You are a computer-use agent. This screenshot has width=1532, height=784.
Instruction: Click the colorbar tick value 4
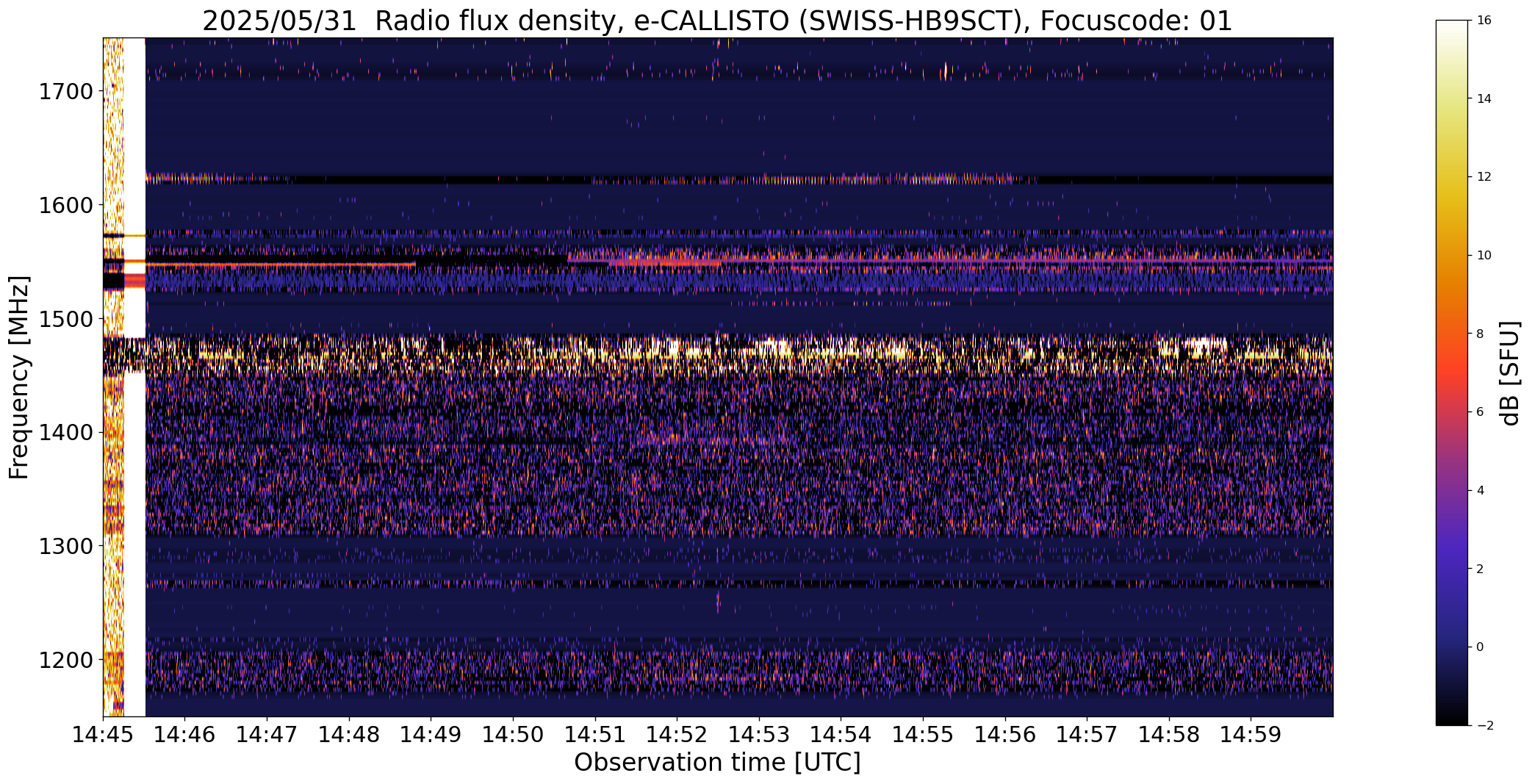(x=1480, y=491)
